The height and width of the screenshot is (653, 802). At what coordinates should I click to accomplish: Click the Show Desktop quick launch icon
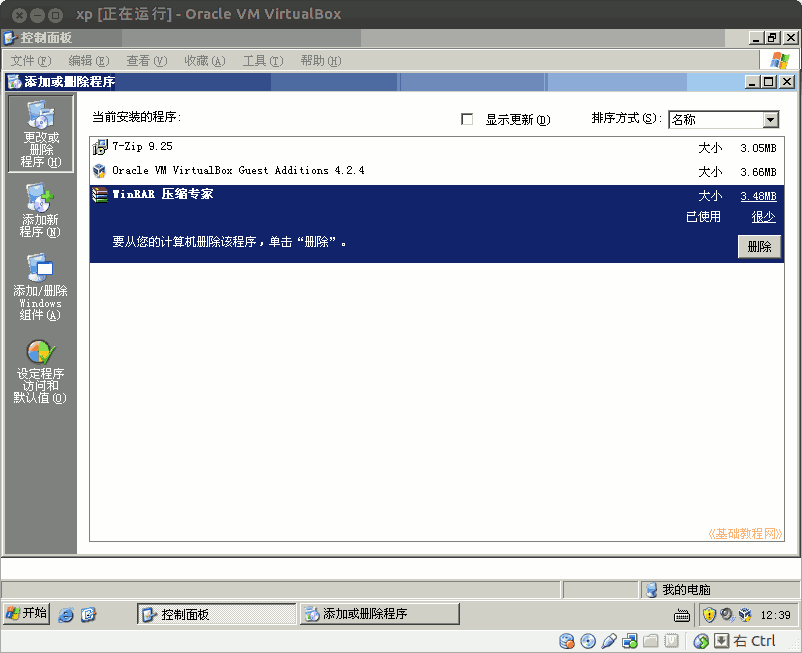(x=88, y=614)
